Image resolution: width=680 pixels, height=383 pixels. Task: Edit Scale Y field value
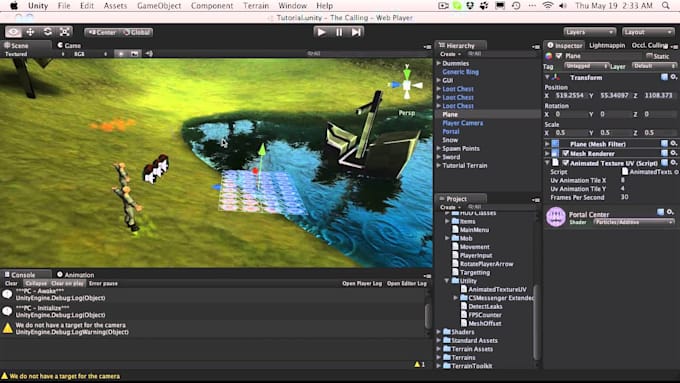614,133
